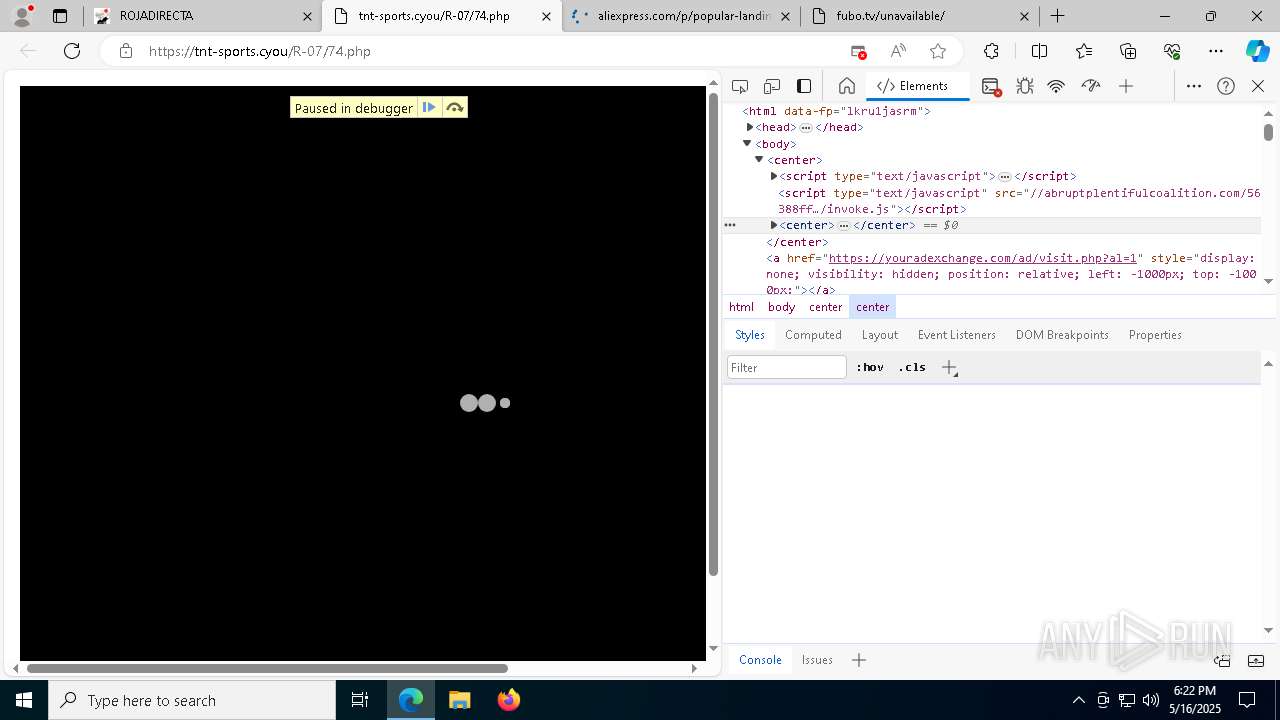
Task: Open the Extensions puzzle icon
Action: [x=991, y=51]
